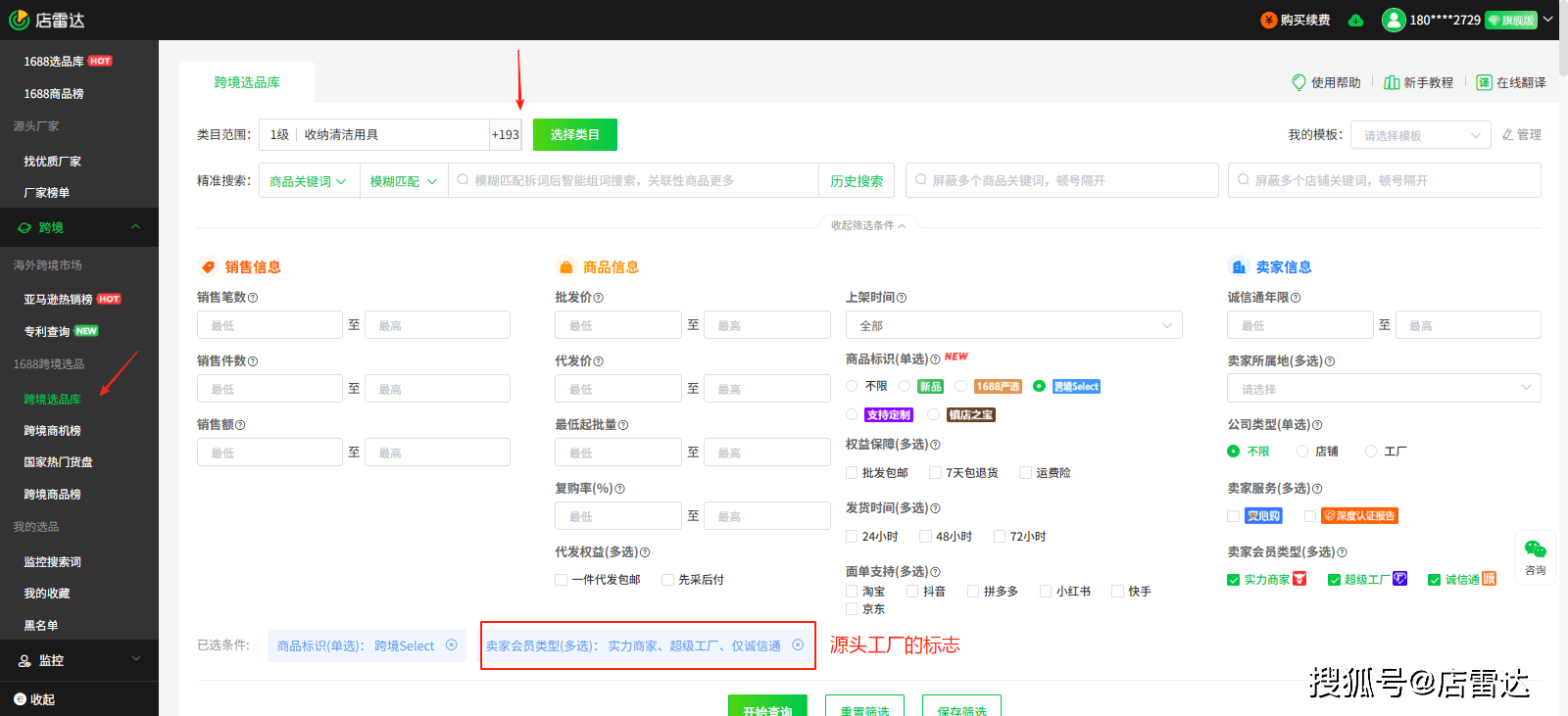
Task: Remove the 跨境Select selected condition
Action: point(451,644)
